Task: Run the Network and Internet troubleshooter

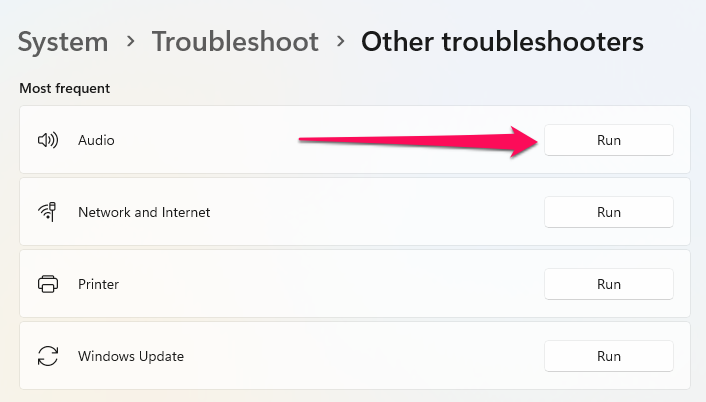Action: [609, 212]
